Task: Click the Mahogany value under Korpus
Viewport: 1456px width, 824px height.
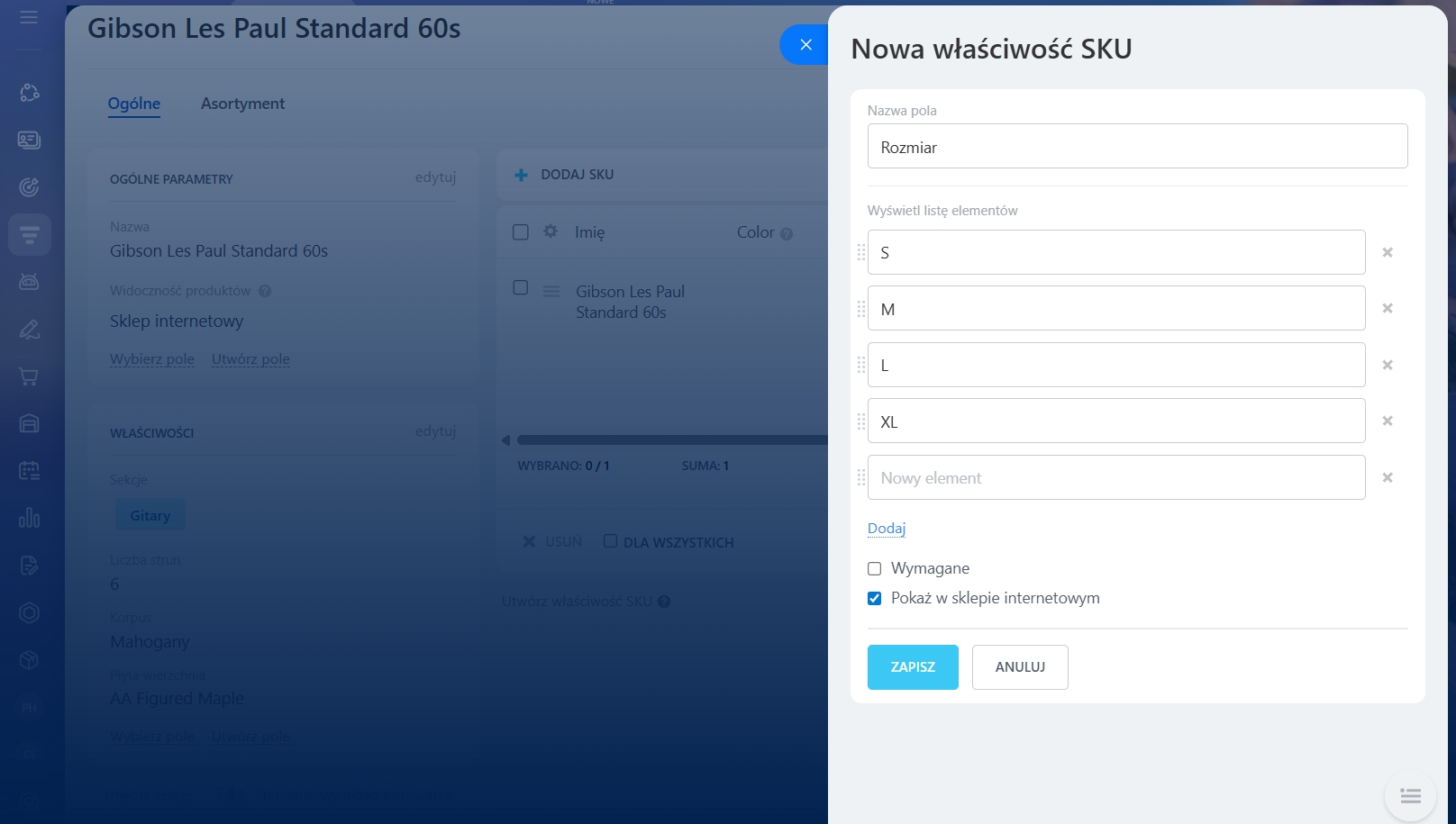Action: coord(150,642)
